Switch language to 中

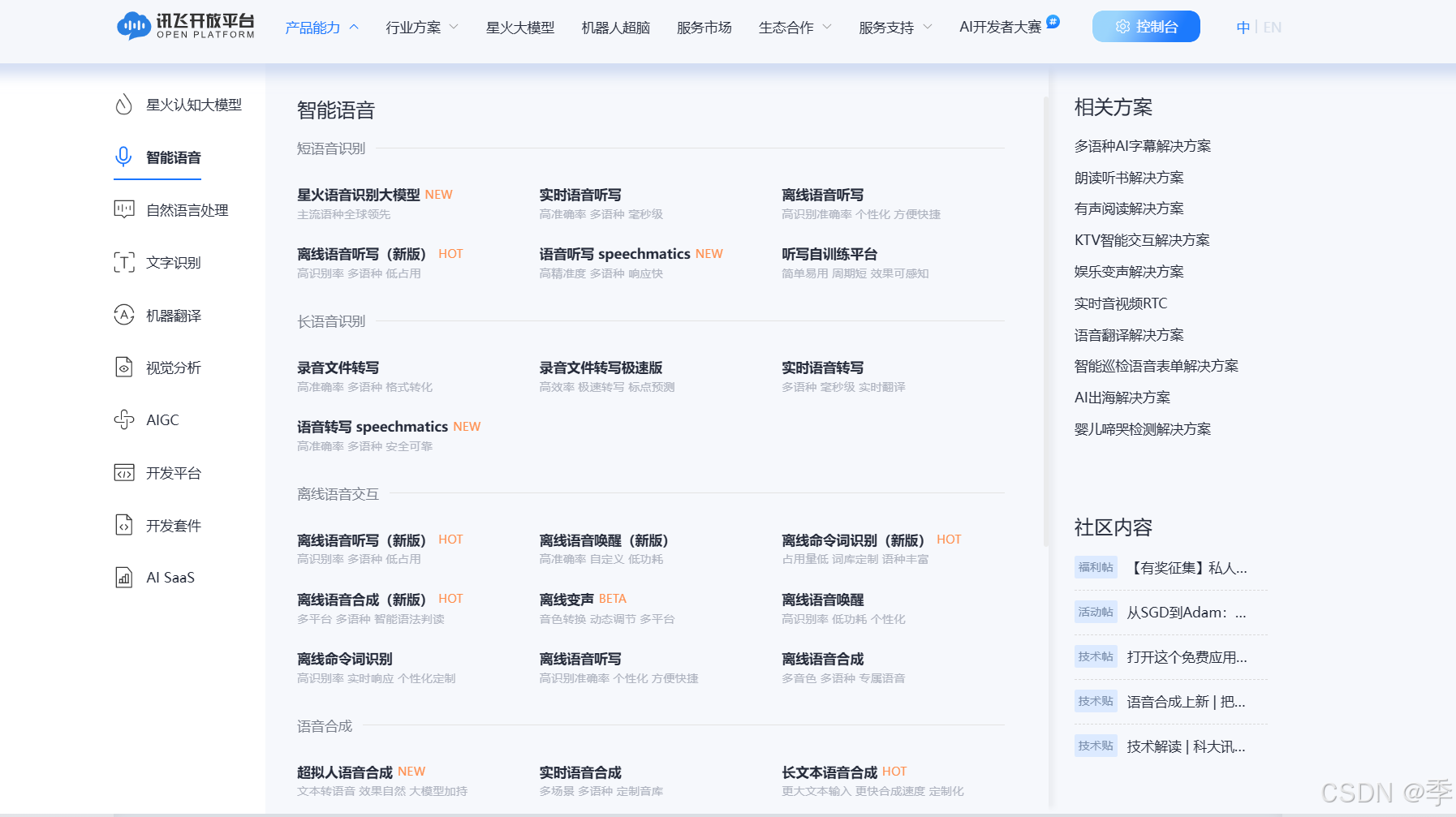(1243, 28)
